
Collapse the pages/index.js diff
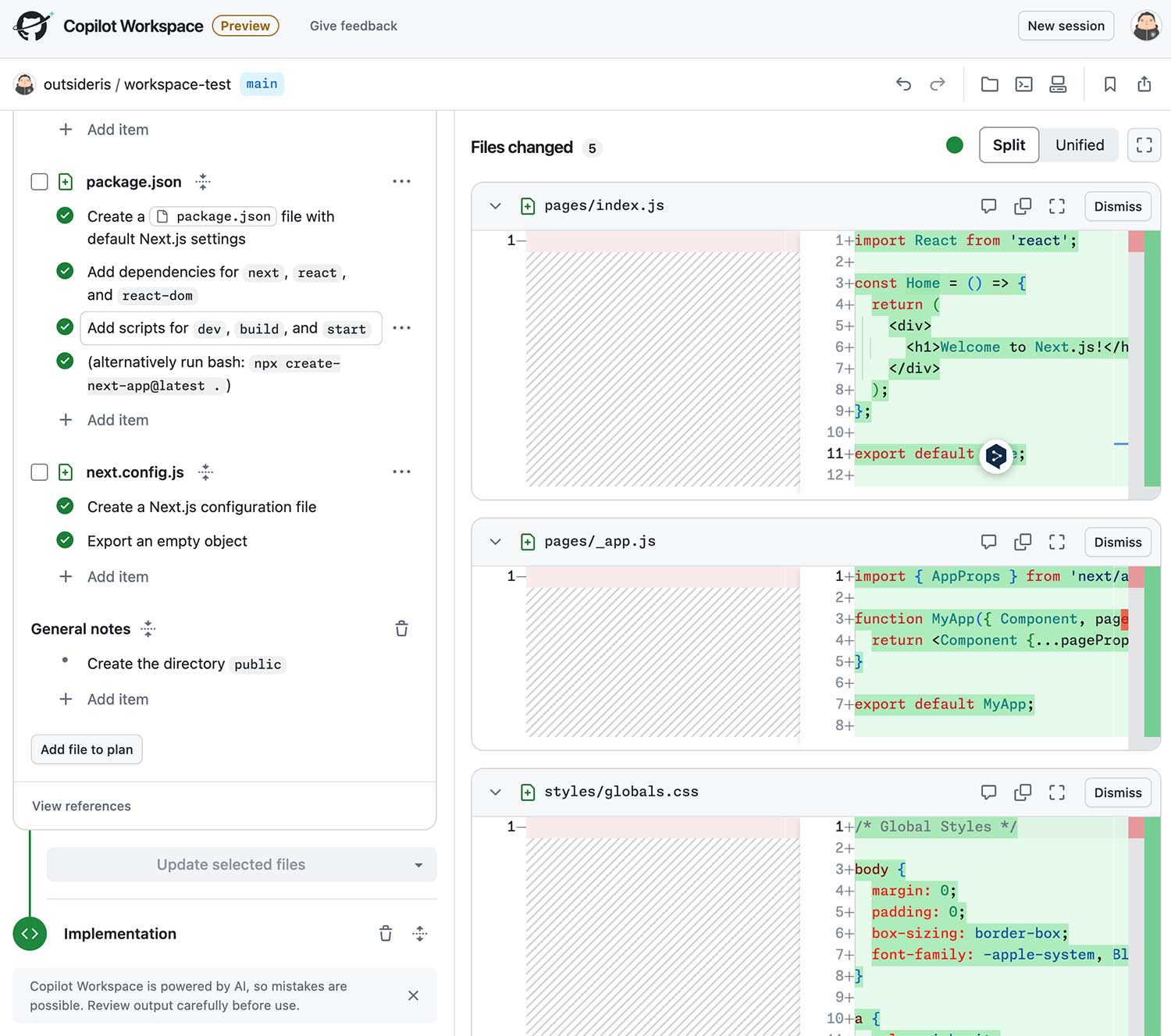pyautogui.click(x=495, y=206)
